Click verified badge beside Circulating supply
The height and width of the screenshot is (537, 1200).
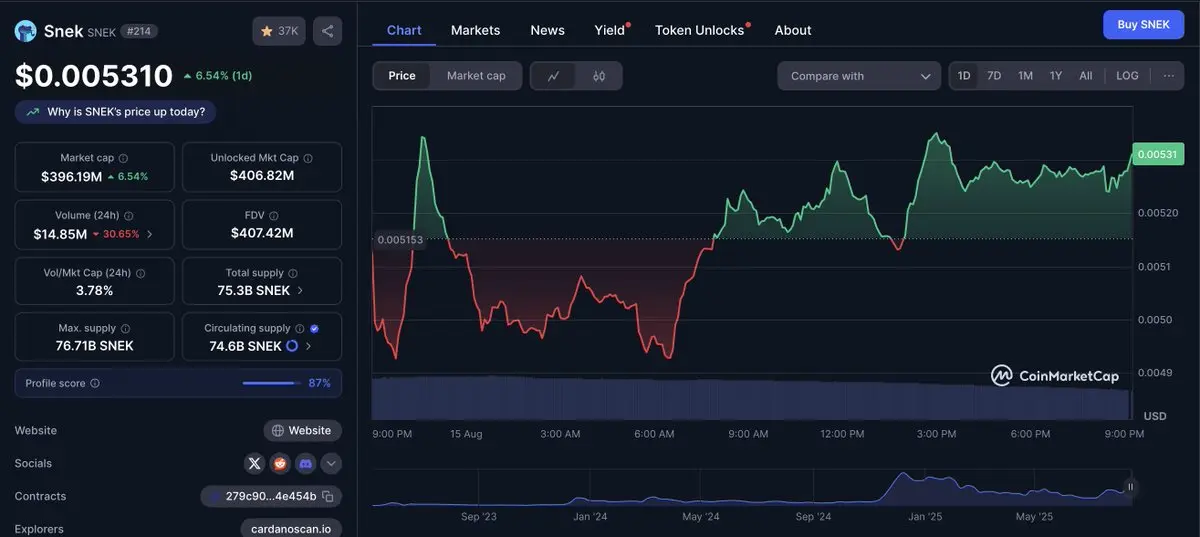(314, 328)
